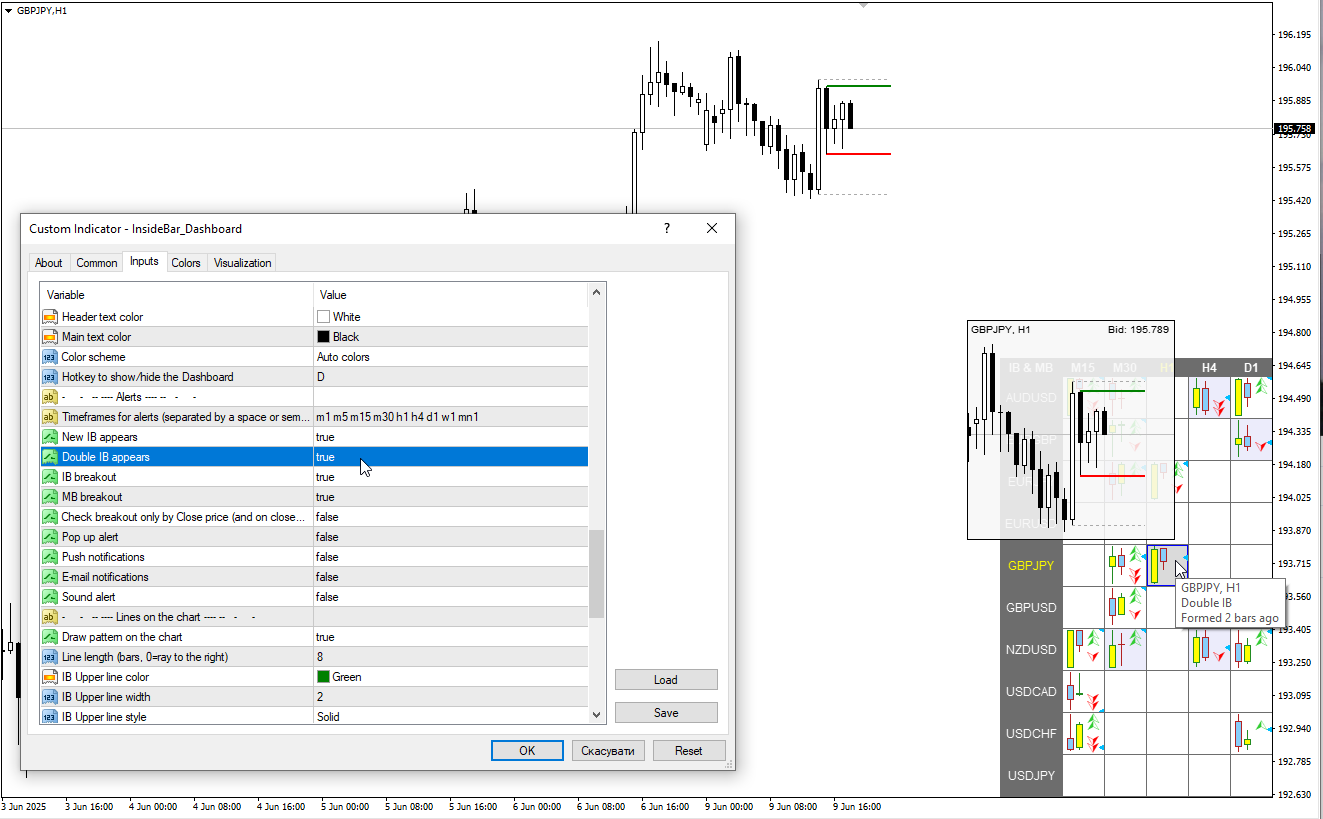
Task: Click the Скасувати cancel button
Action: 608,750
